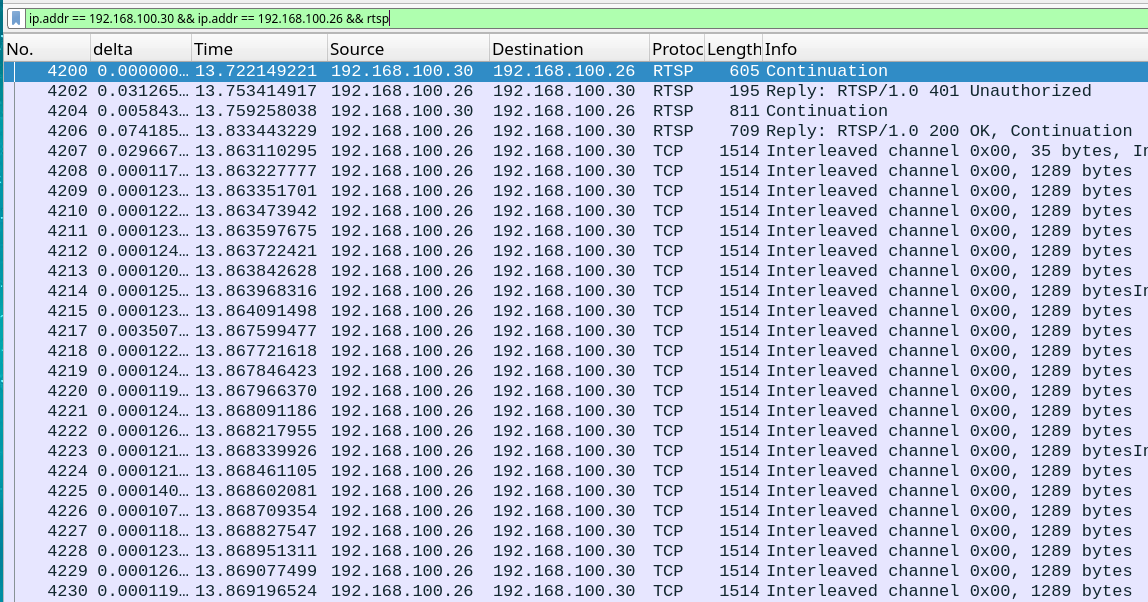Select packet 4207 with 35 bytes interleaved

point(574,151)
